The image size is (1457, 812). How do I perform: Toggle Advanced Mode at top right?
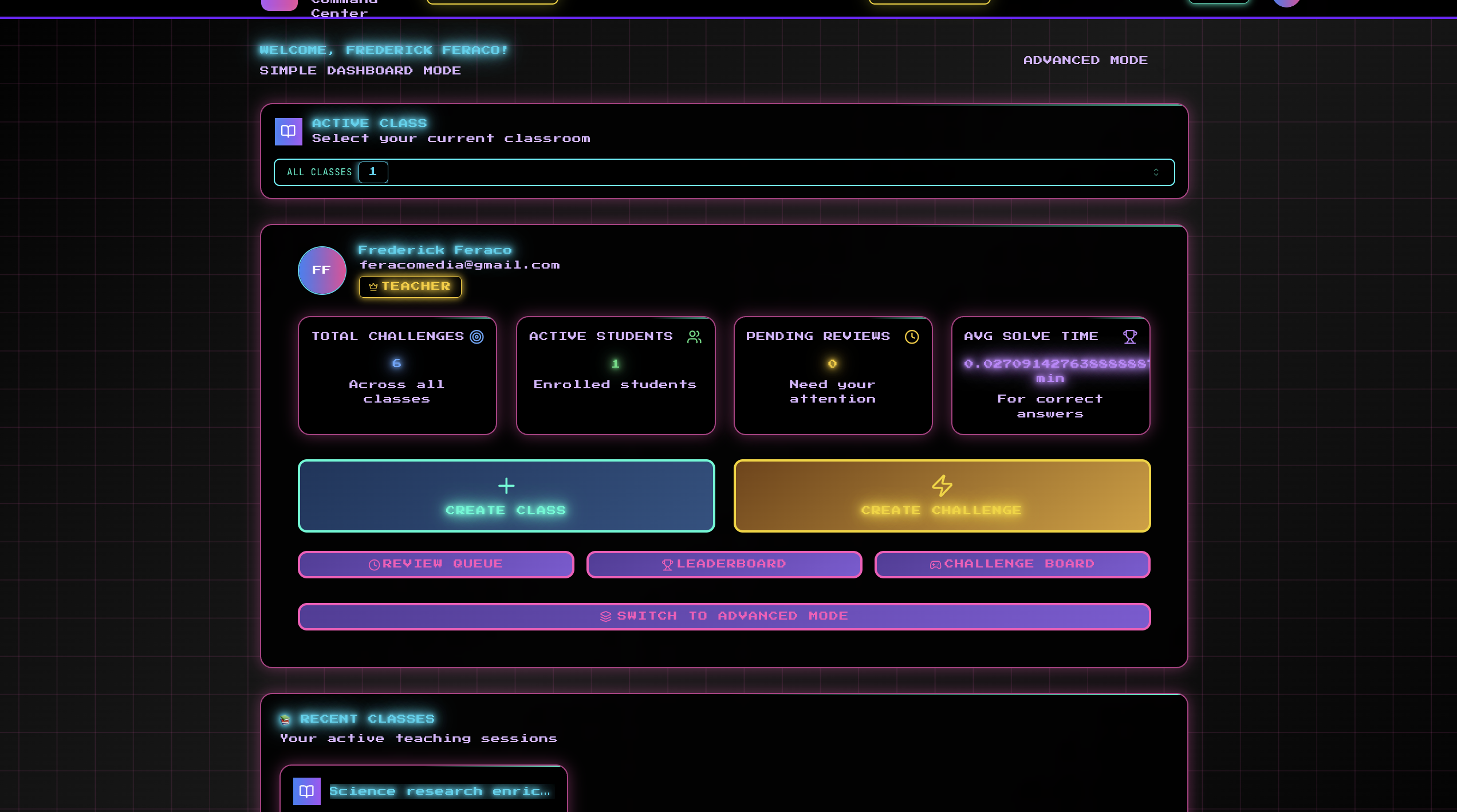tap(1085, 60)
